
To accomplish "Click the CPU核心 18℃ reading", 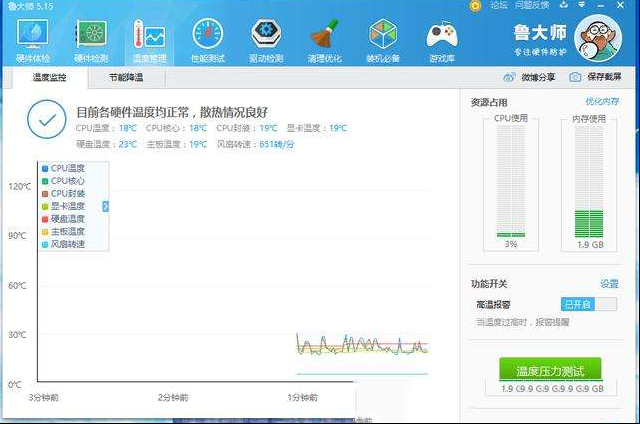I will (x=176, y=128).
